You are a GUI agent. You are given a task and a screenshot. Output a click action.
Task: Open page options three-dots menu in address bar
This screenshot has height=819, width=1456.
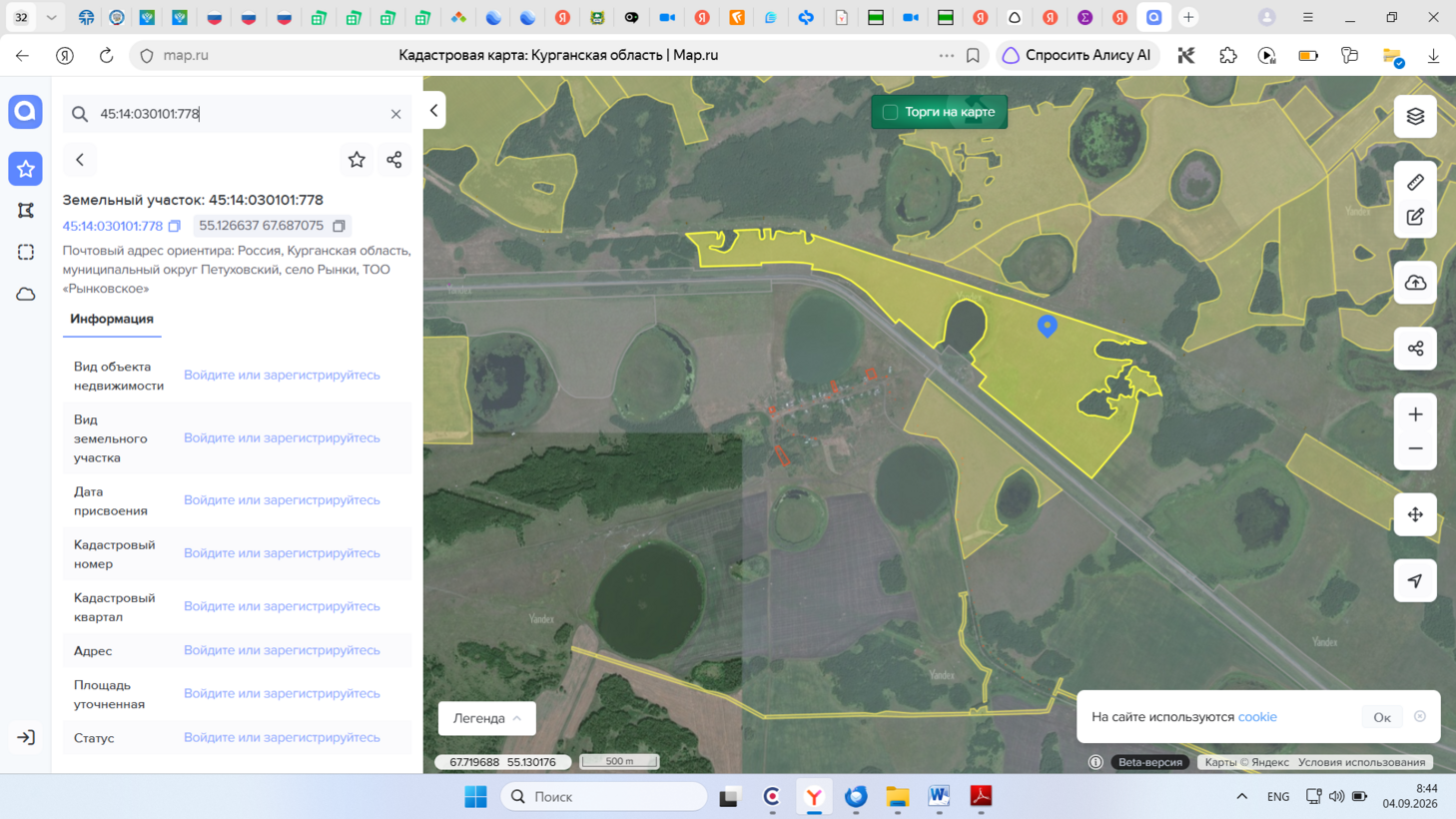point(946,55)
